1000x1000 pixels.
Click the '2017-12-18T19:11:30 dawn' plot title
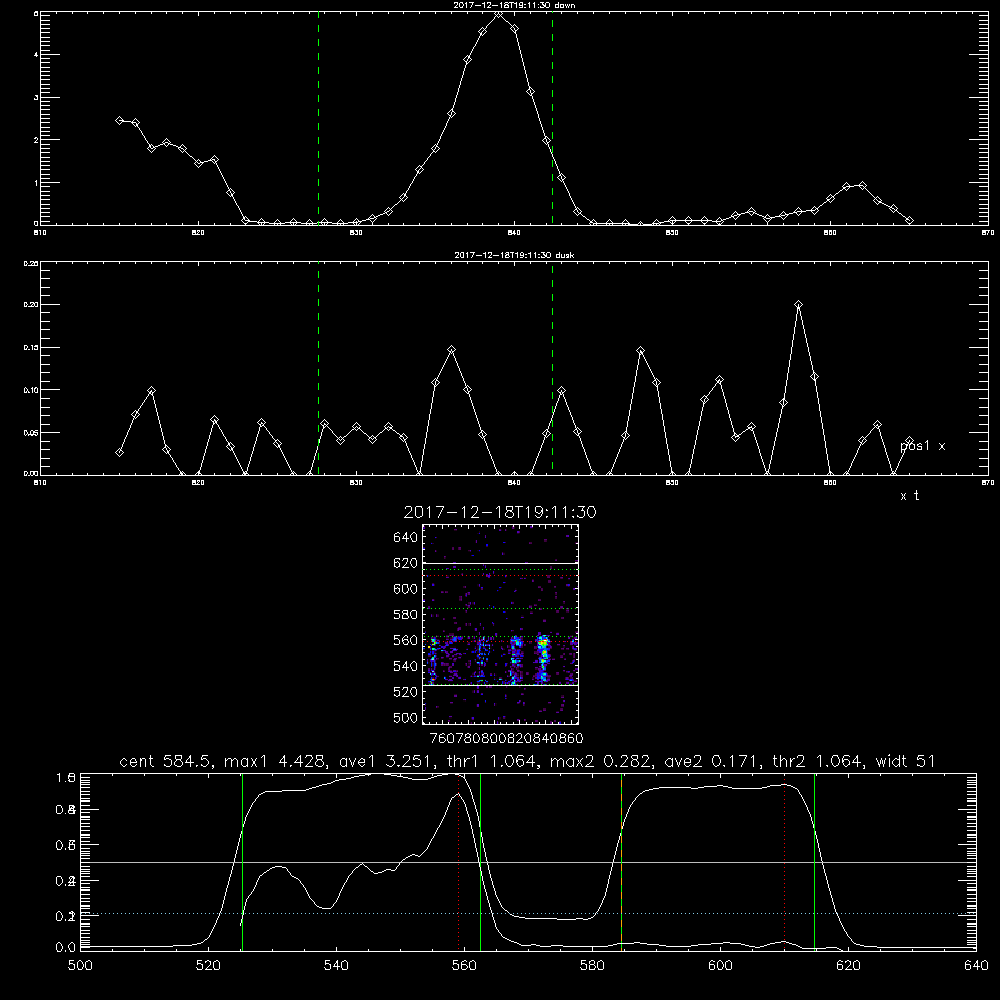pyautogui.click(x=514, y=5)
